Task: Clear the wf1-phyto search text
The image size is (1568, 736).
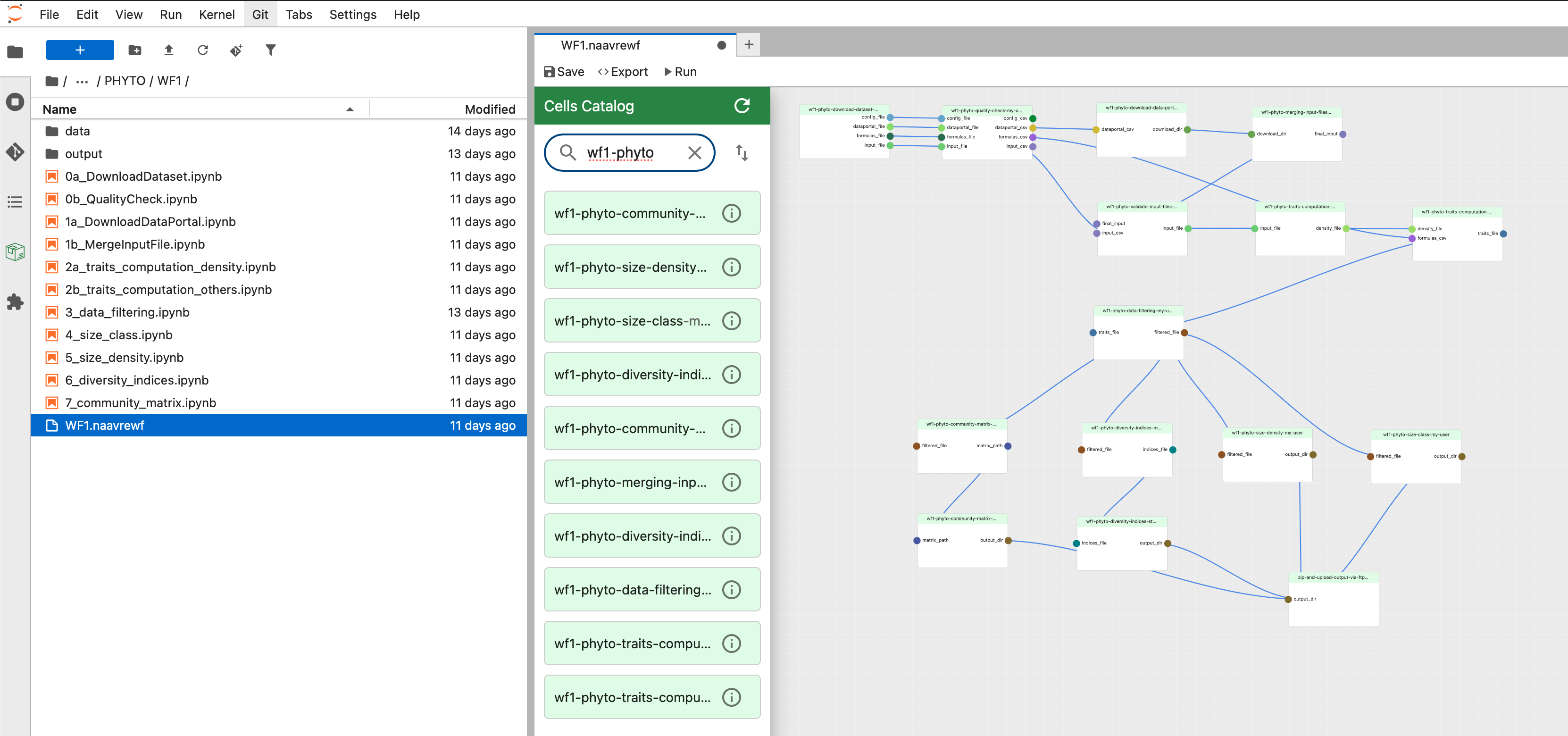Action: tap(694, 153)
